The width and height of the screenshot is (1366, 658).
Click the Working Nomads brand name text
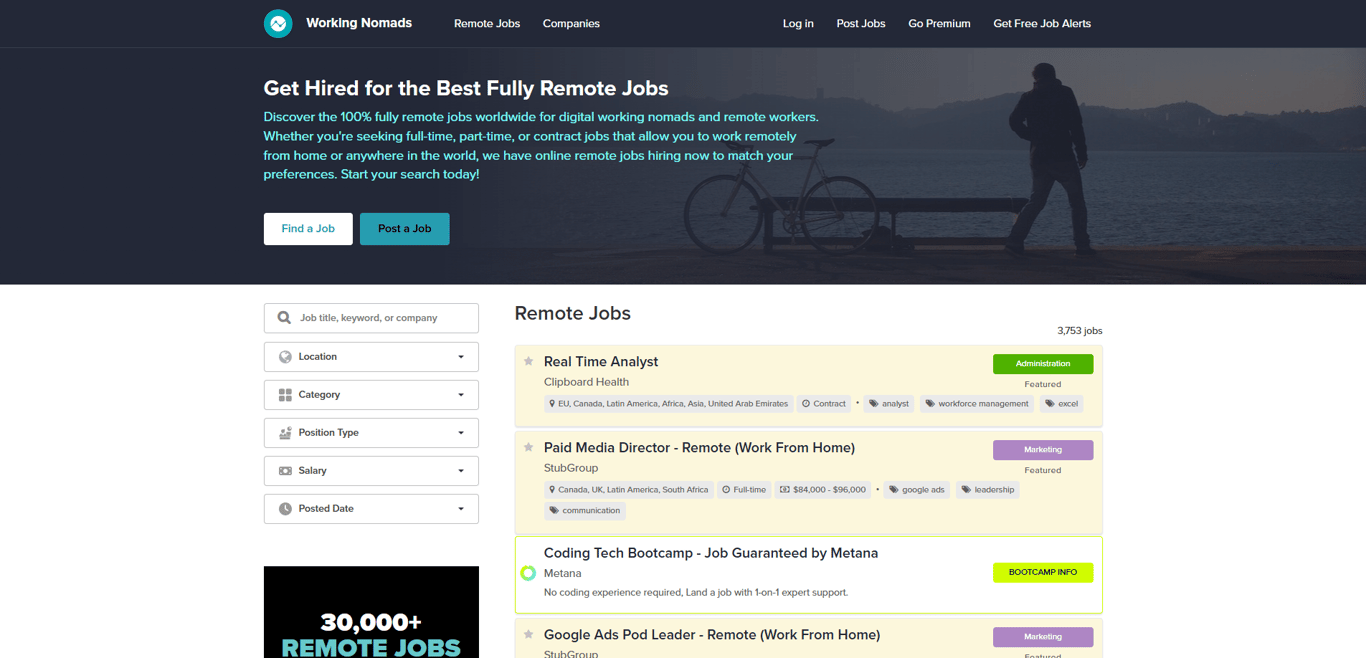(x=359, y=23)
